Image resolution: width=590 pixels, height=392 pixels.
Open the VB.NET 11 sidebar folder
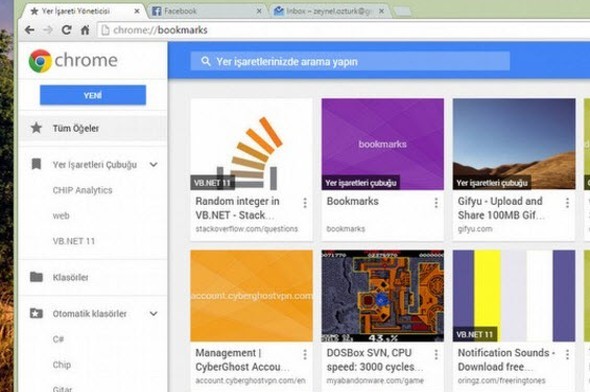point(74,241)
